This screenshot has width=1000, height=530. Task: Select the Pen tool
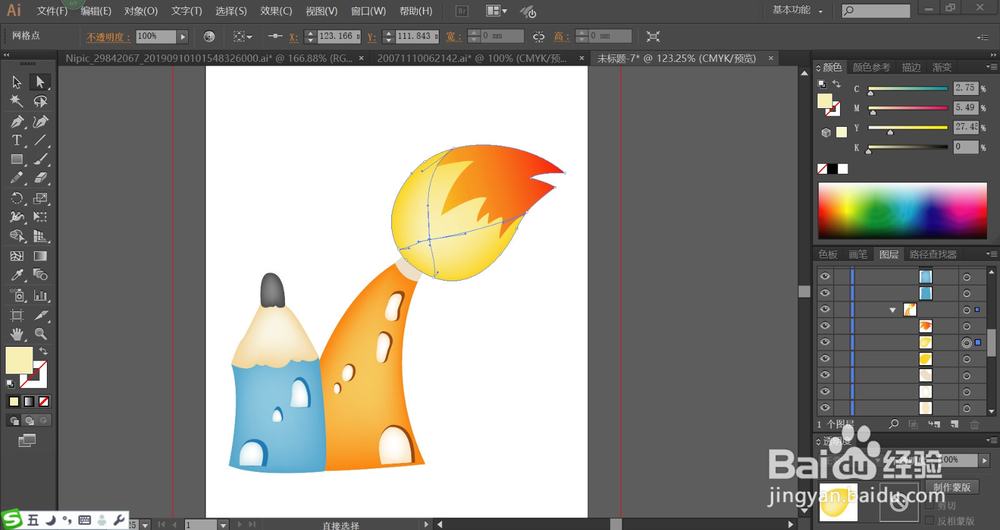(x=17, y=121)
